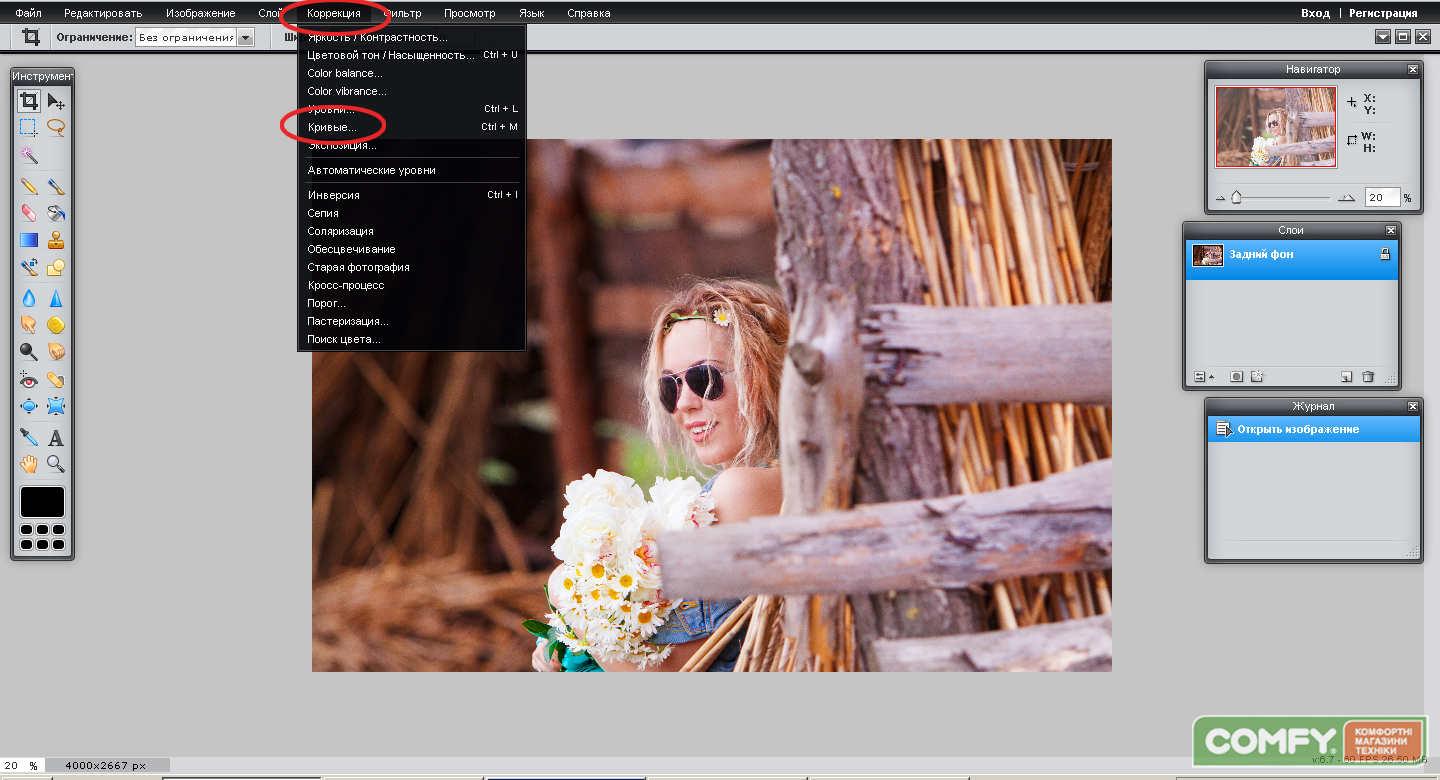Select the Gradient tool
Screen dimensions: 1440x780
[29, 240]
